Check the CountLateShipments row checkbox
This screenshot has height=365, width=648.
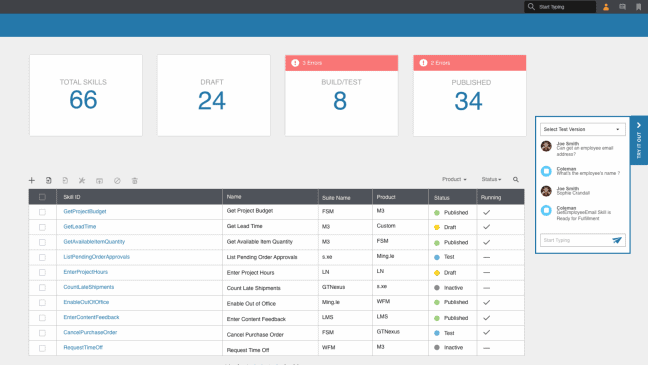(42, 287)
